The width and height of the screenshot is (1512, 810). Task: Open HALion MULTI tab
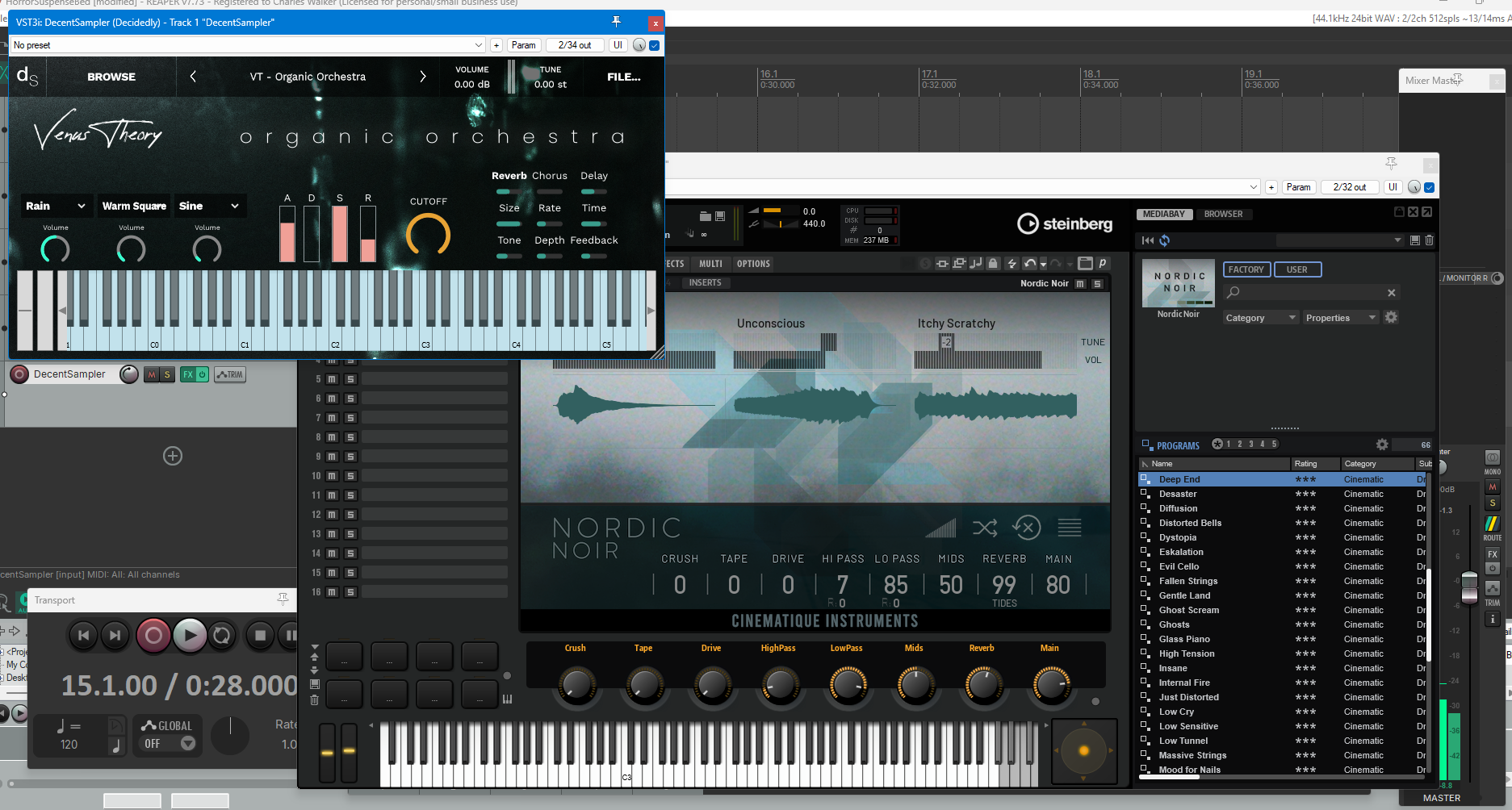click(x=710, y=264)
